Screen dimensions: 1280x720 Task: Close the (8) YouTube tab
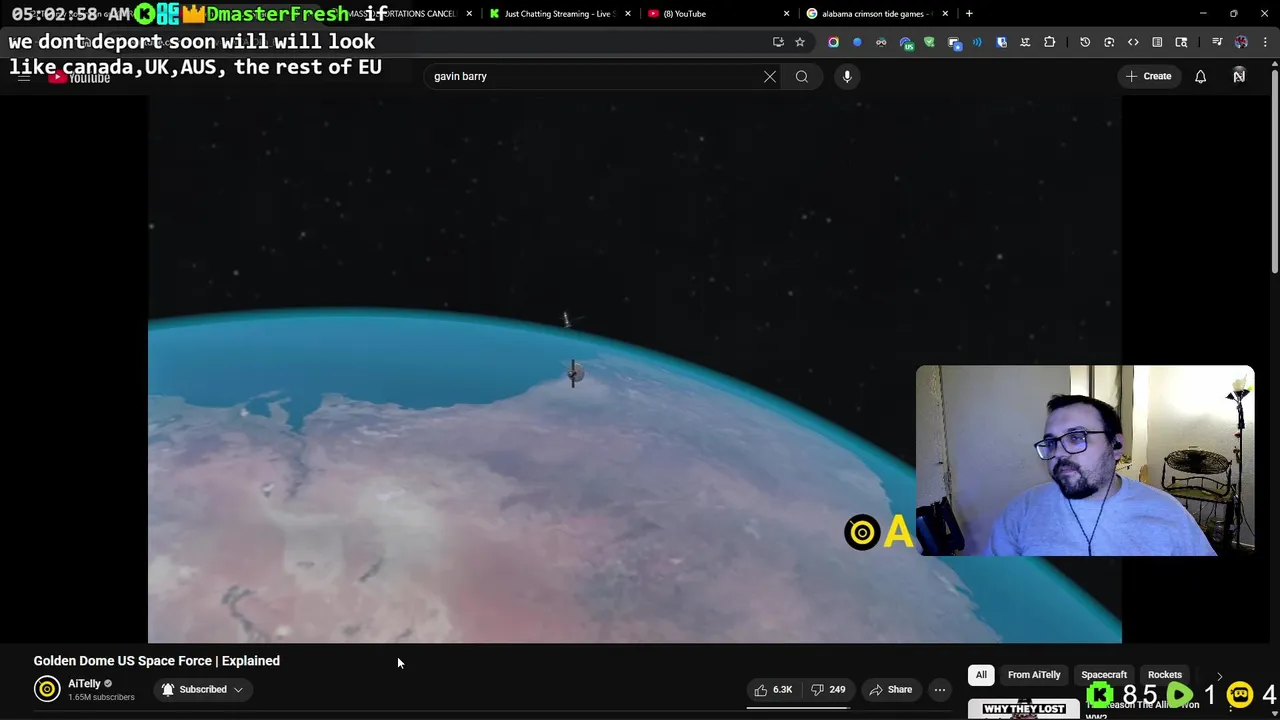pyautogui.click(x=786, y=14)
